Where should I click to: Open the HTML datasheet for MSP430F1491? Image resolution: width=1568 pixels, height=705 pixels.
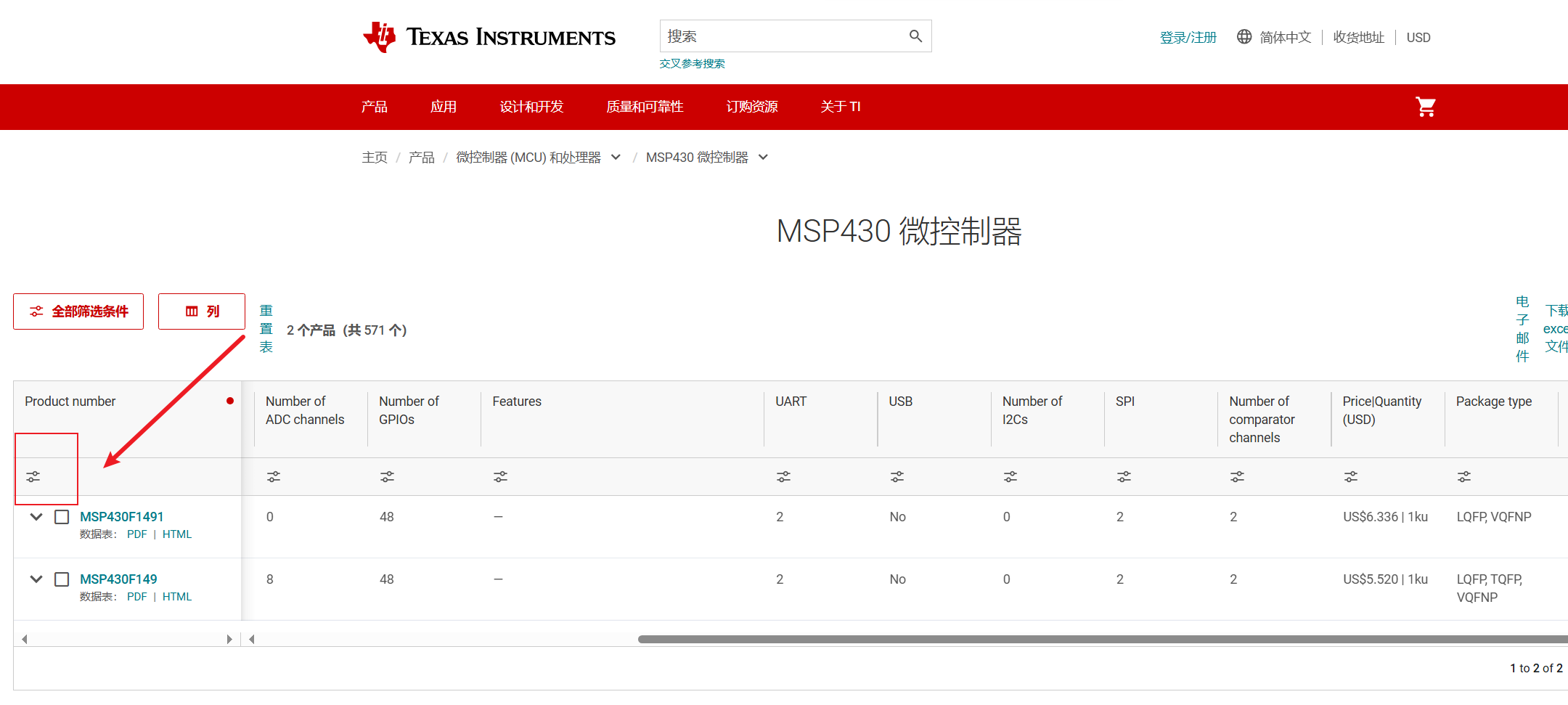177,534
